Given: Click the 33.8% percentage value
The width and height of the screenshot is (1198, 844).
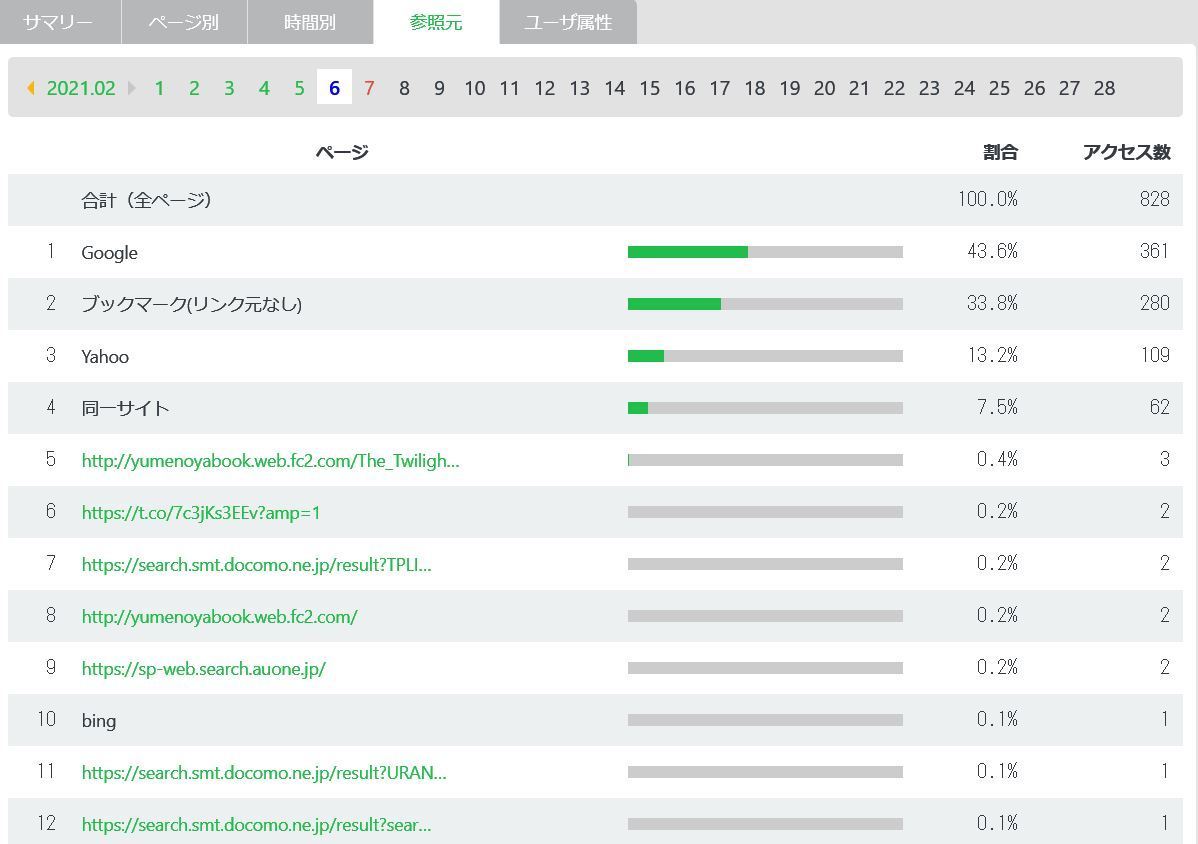Looking at the screenshot, I should [992, 303].
